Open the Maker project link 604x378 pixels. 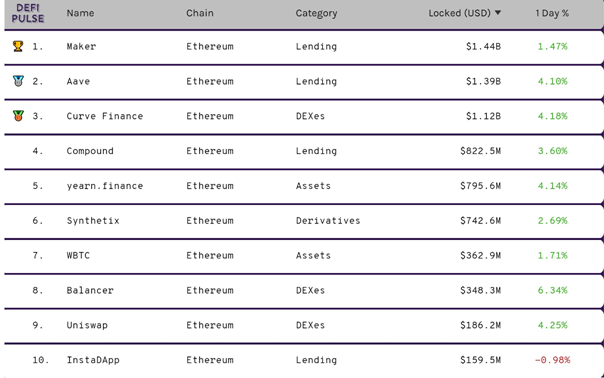[x=81, y=46]
